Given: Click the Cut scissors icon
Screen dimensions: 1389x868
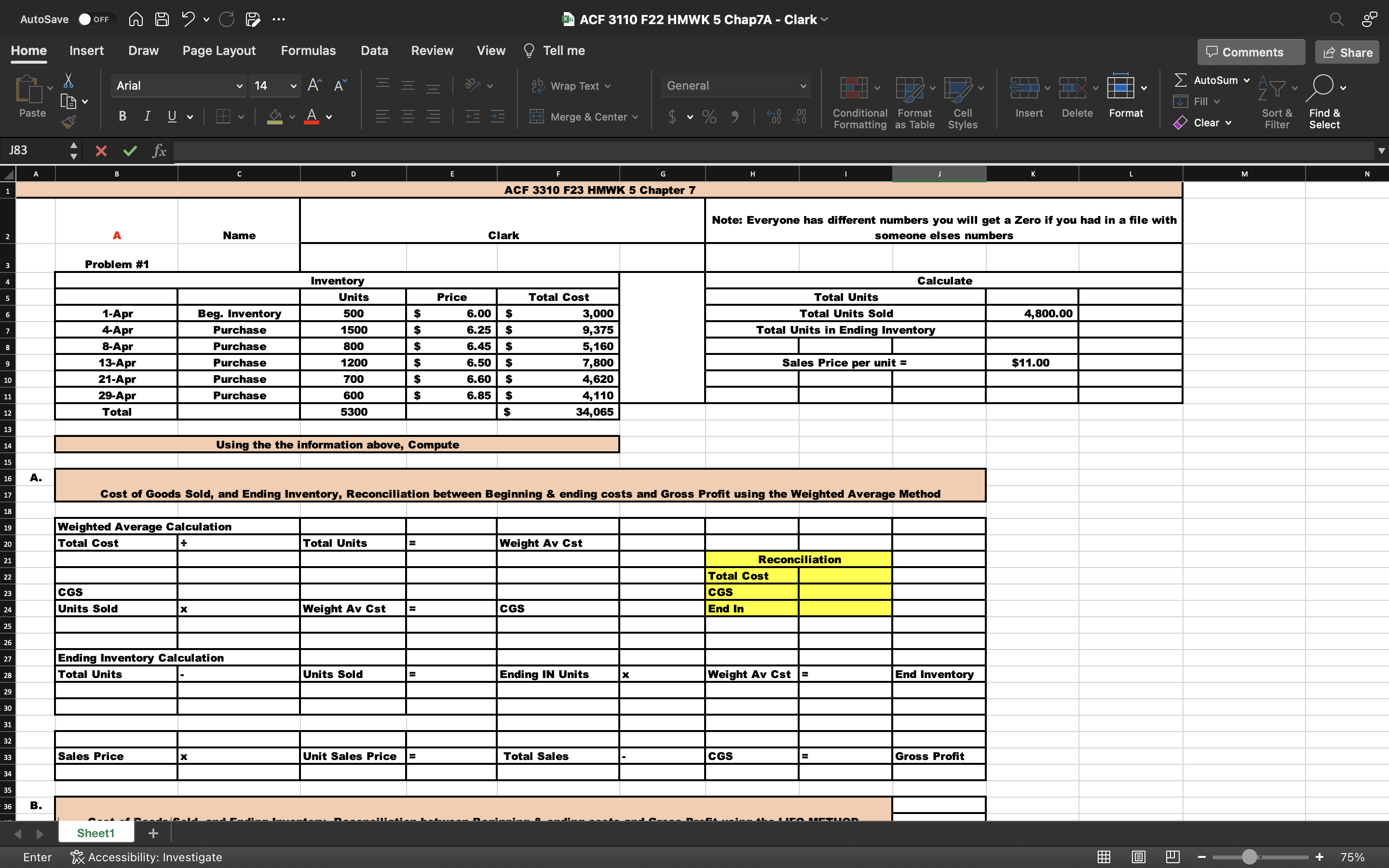Looking at the screenshot, I should (x=68, y=81).
